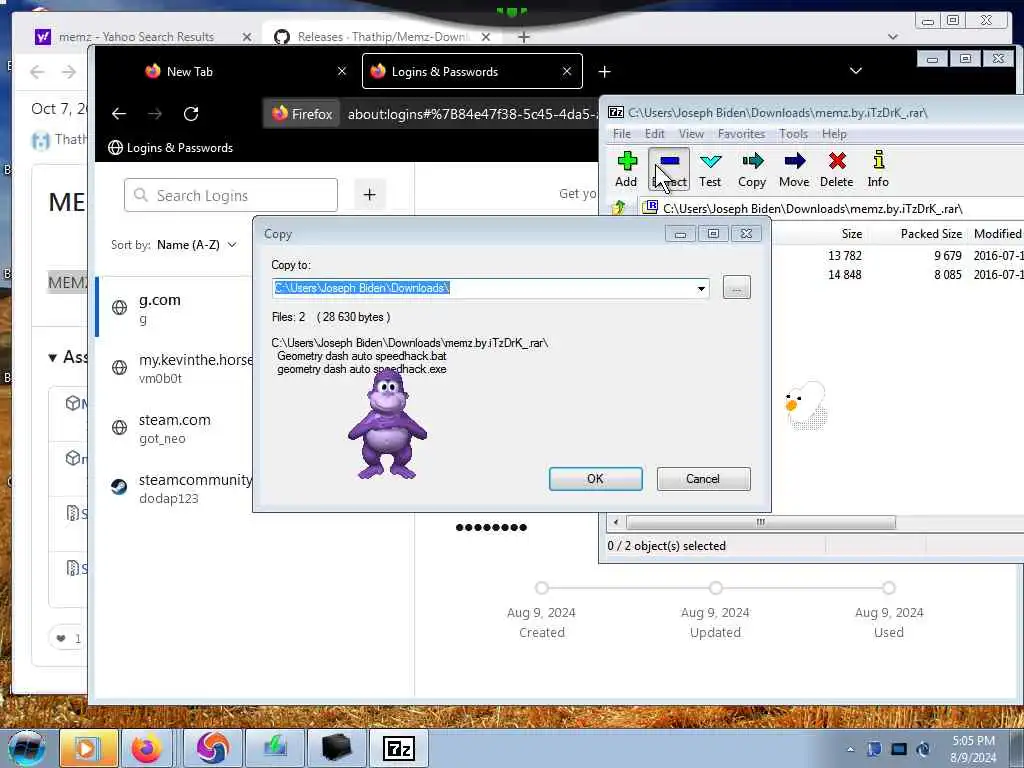Open media player from taskbar
Image resolution: width=1024 pixels, height=768 pixels.
88,748
